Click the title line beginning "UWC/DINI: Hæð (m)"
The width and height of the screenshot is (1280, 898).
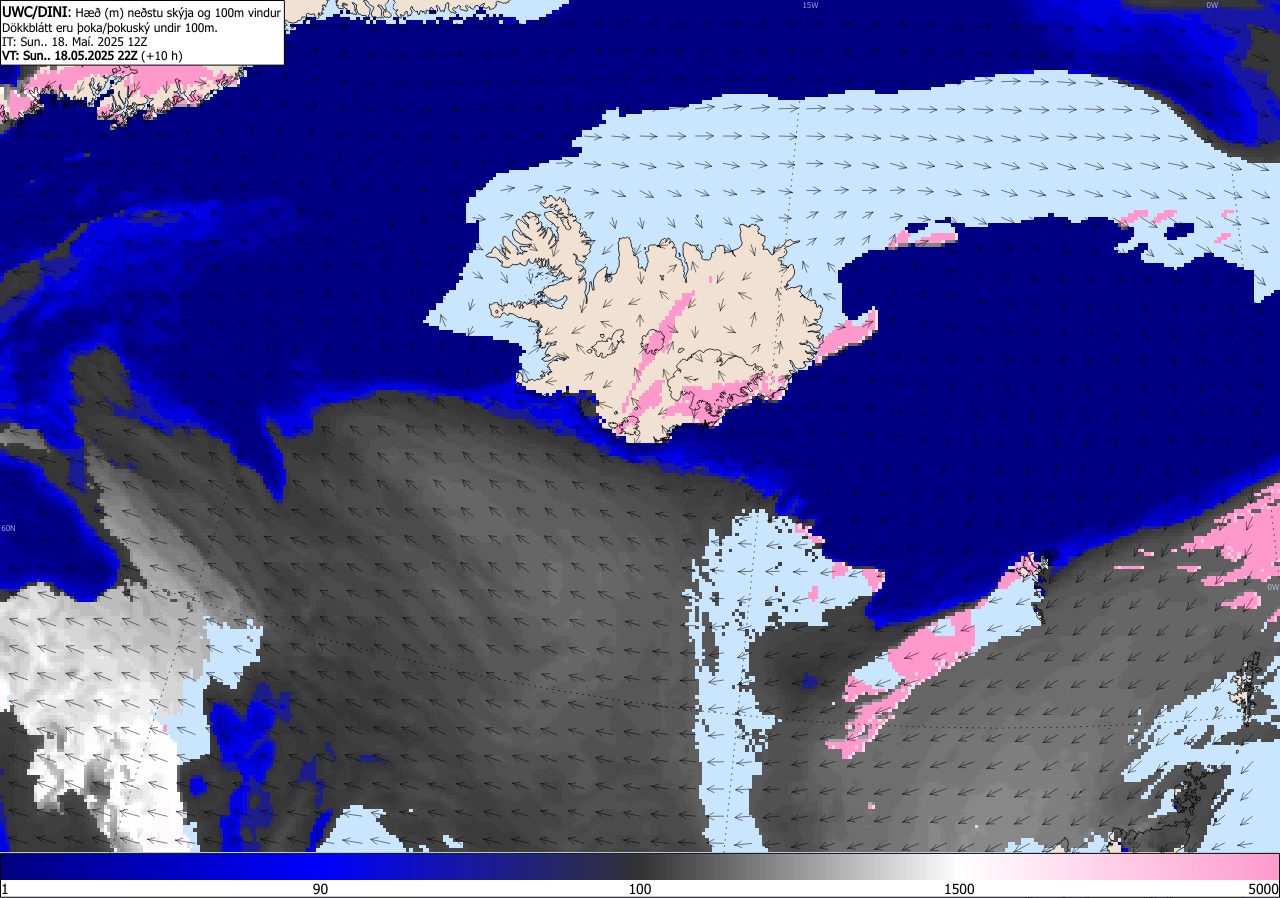(142, 11)
